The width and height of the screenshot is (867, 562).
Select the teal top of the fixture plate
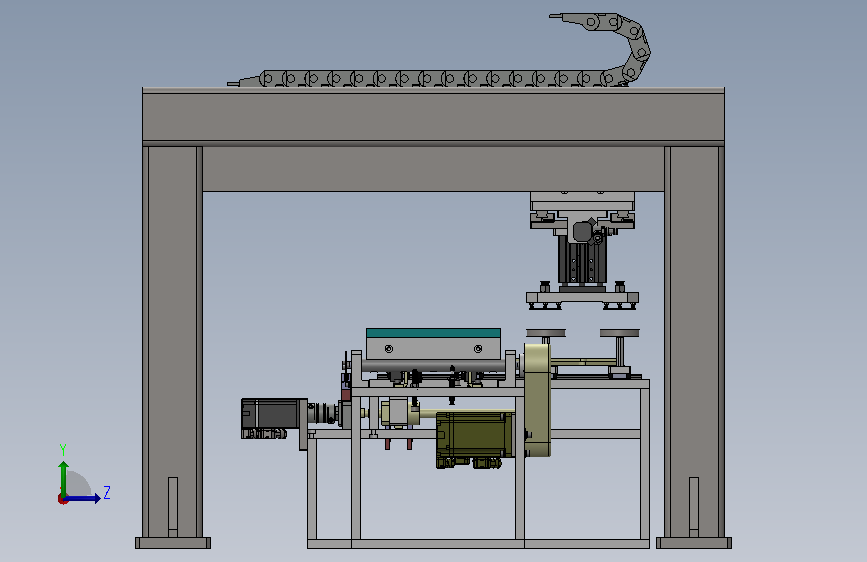click(x=434, y=333)
